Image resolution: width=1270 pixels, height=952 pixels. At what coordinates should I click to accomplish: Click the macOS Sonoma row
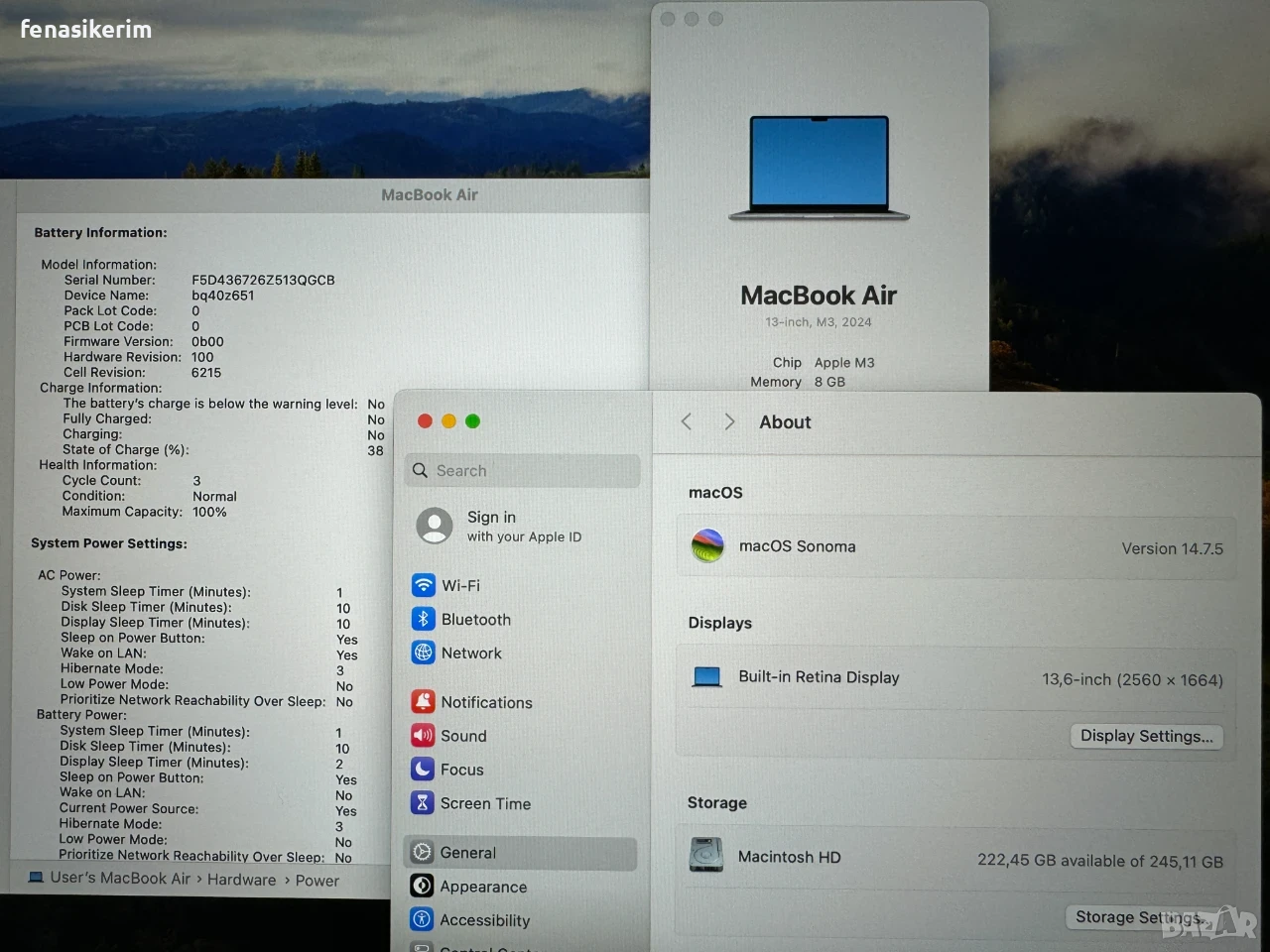point(956,546)
